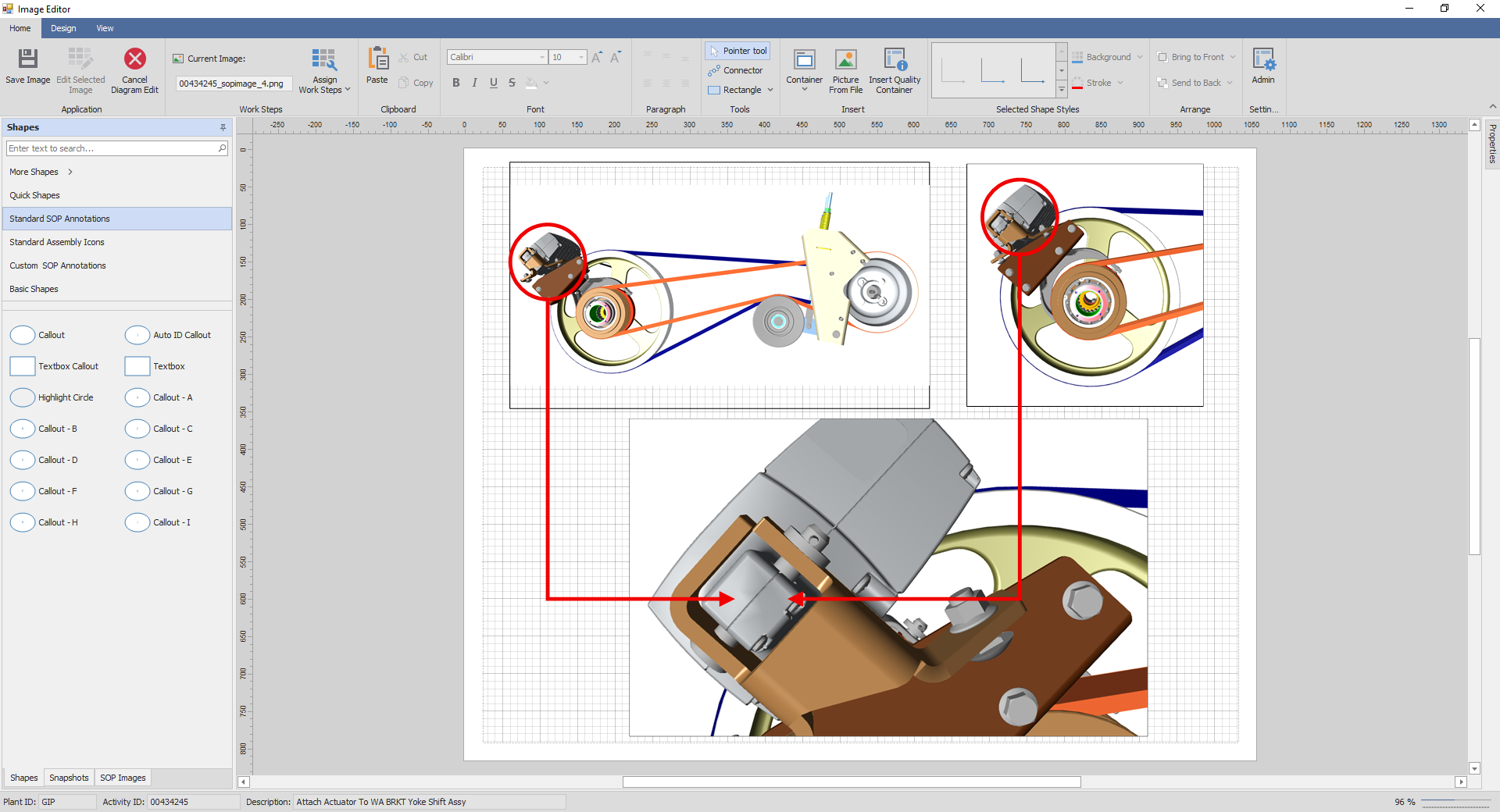Pin the Shapes panel

223,127
